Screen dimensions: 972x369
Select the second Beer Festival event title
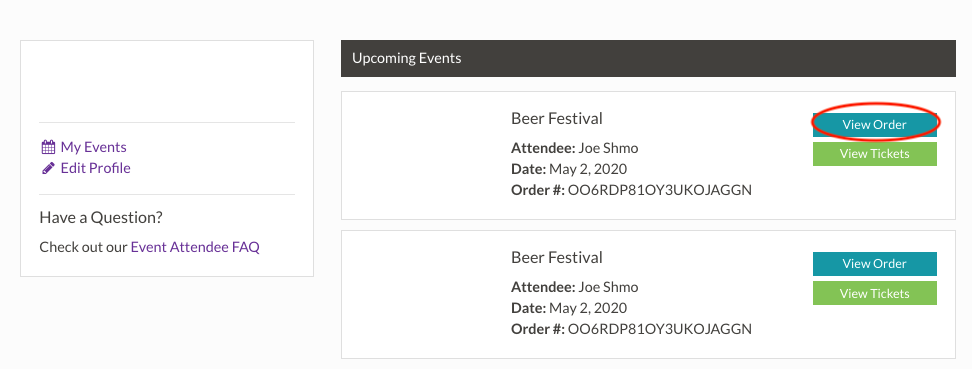[557, 257]
